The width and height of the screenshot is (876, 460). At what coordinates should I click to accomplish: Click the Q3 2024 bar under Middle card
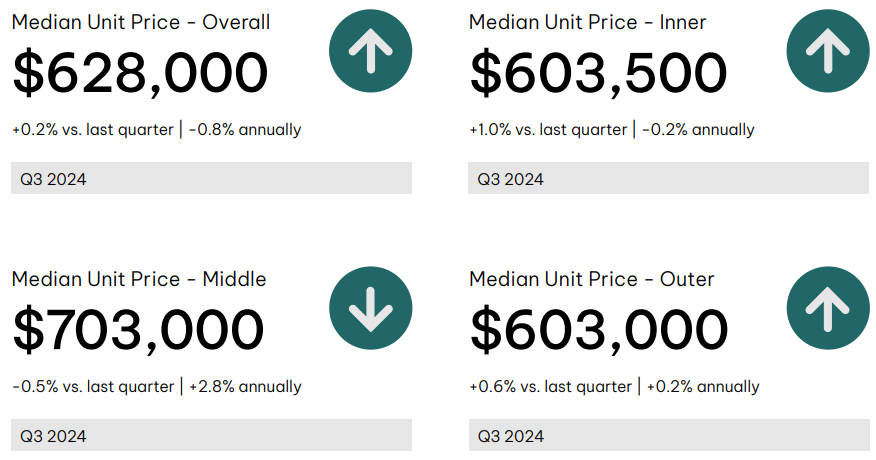[211, 435]
